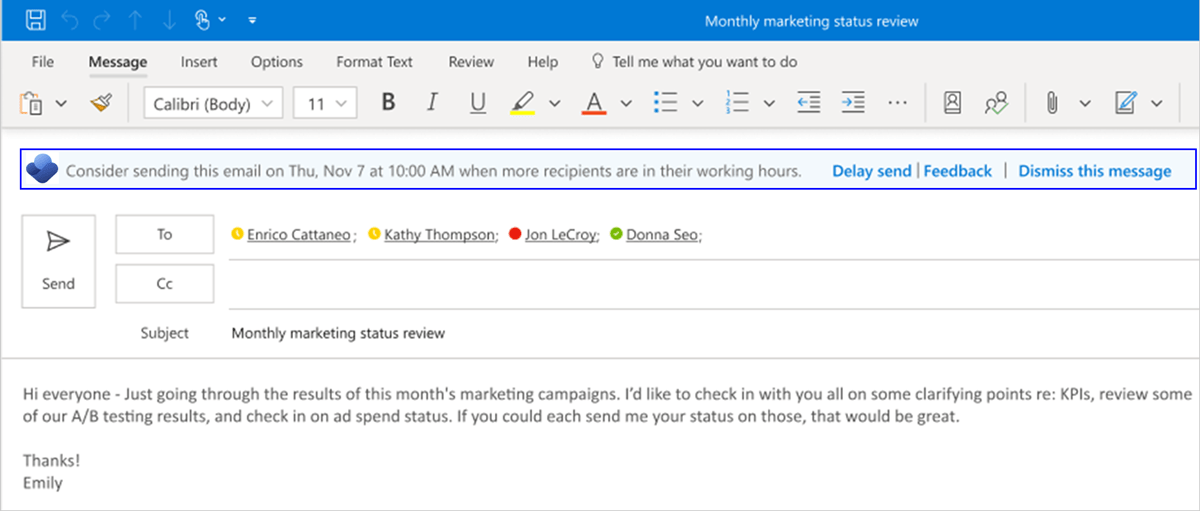Toggle Underline formatting
This screenshot has height=511, width=1200.
(477, 103)
